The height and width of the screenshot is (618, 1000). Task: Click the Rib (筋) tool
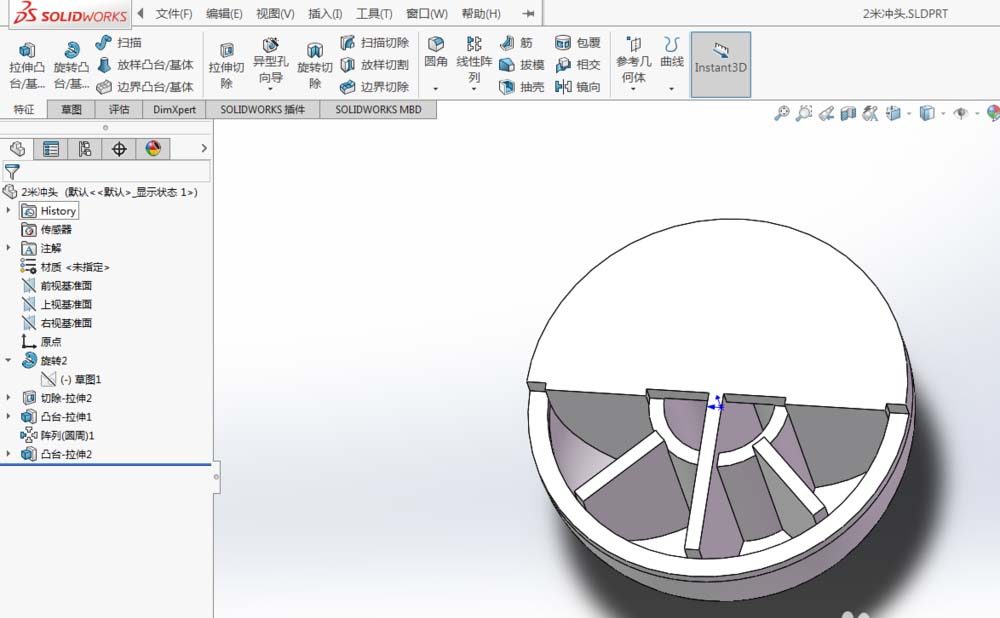pyautogui.click(x=517, y=43)
